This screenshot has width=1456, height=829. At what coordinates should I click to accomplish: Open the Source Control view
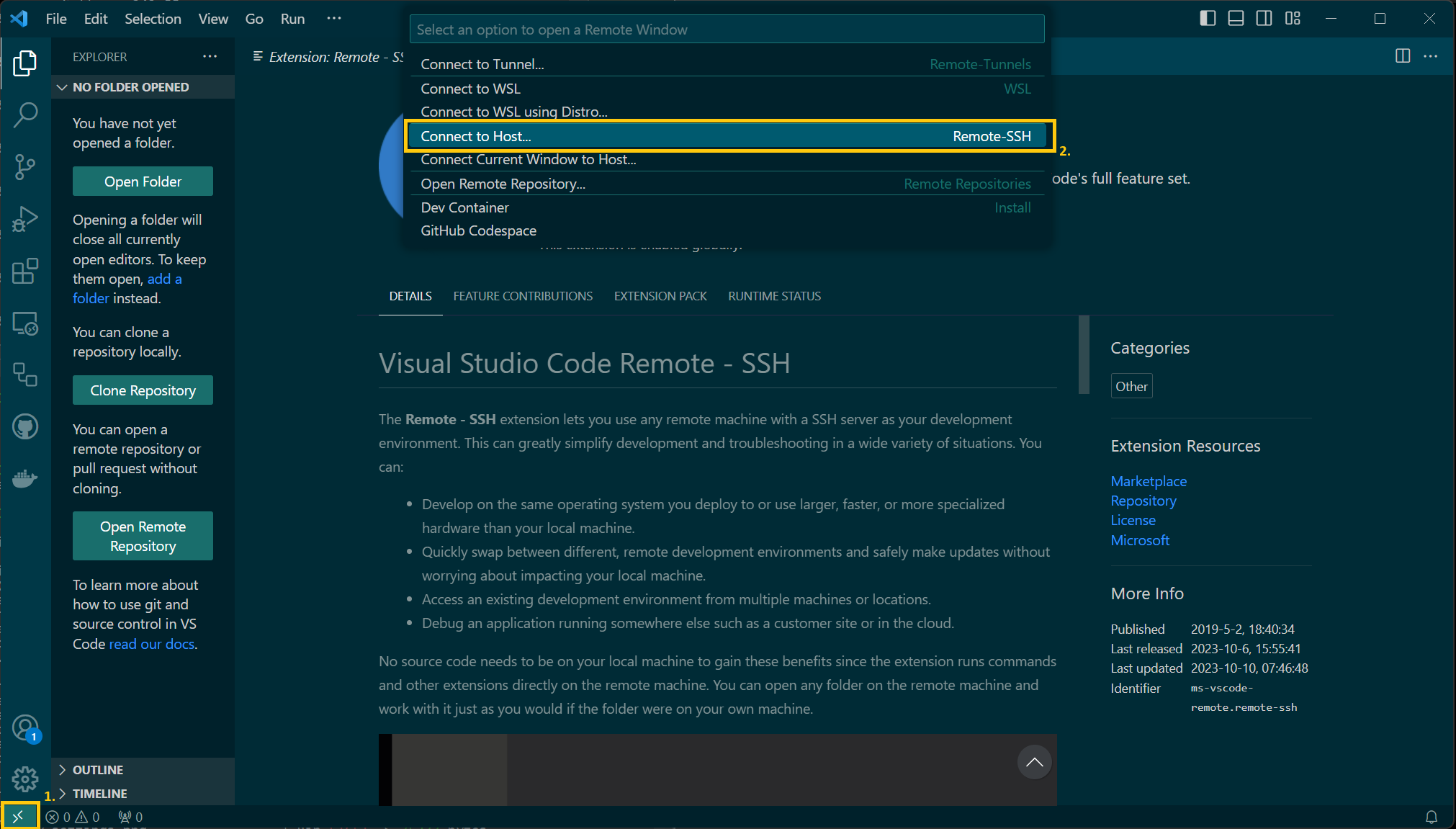coord(25,166)
